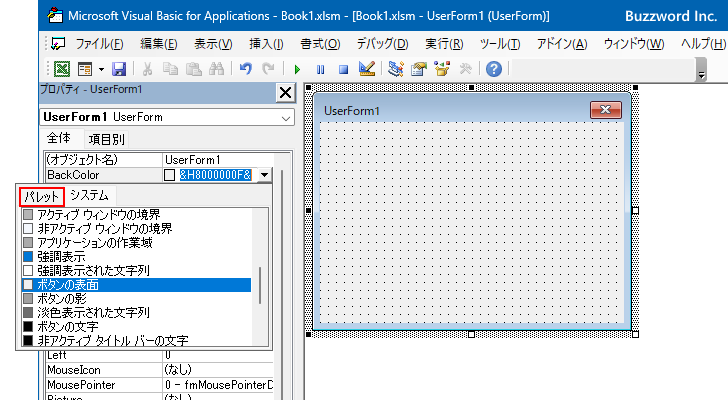
Task: Choose アプリケーションの作業域 system color
Action: pos(137,242)
